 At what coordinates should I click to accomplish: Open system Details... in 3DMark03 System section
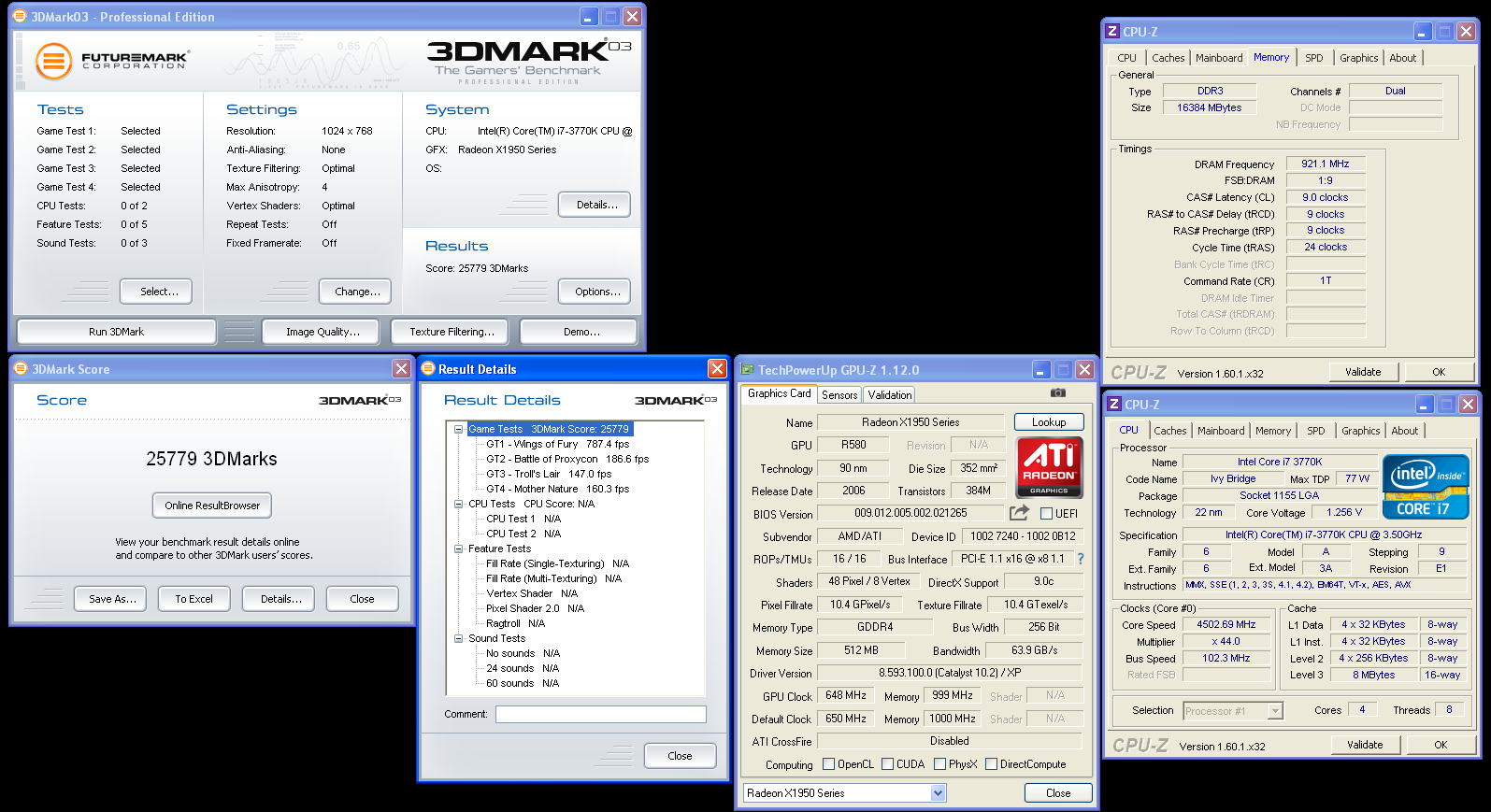(x=596, y=205)
